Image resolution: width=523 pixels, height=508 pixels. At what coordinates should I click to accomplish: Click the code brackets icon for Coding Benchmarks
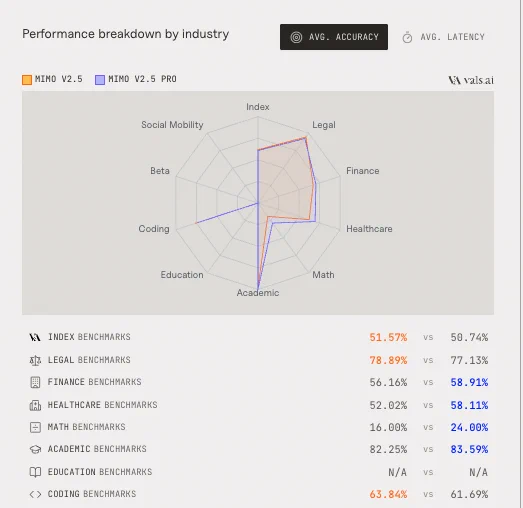pos(35,494)
